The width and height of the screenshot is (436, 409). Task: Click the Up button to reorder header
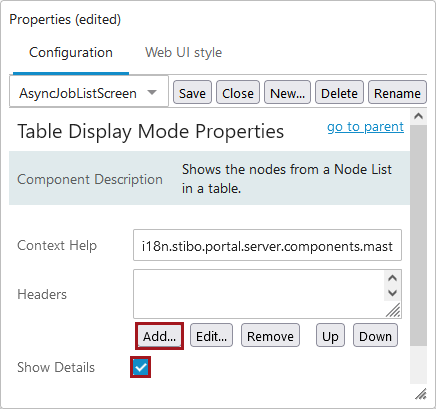tap(330, 336)
